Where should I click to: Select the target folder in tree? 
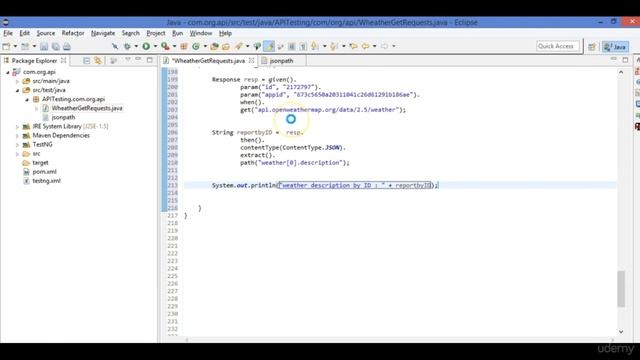(x=40, y=163)
